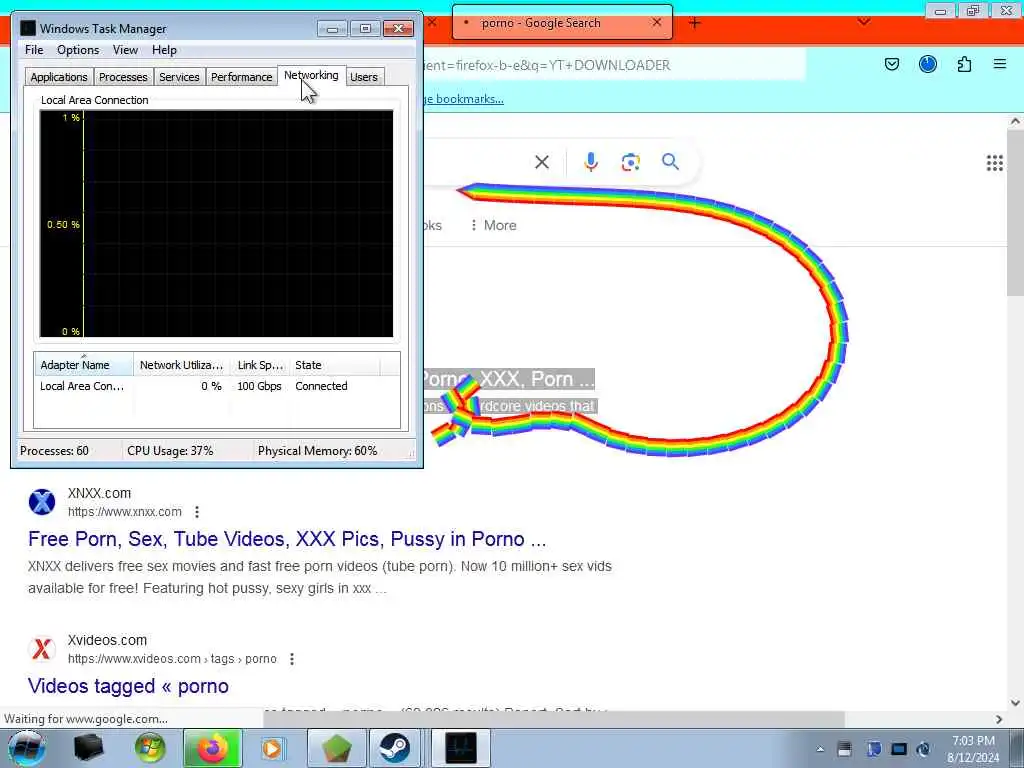Switch to the Applications tab in Task Manager
The height and width of the screenshot is (768, 1024).
[59, 77]
